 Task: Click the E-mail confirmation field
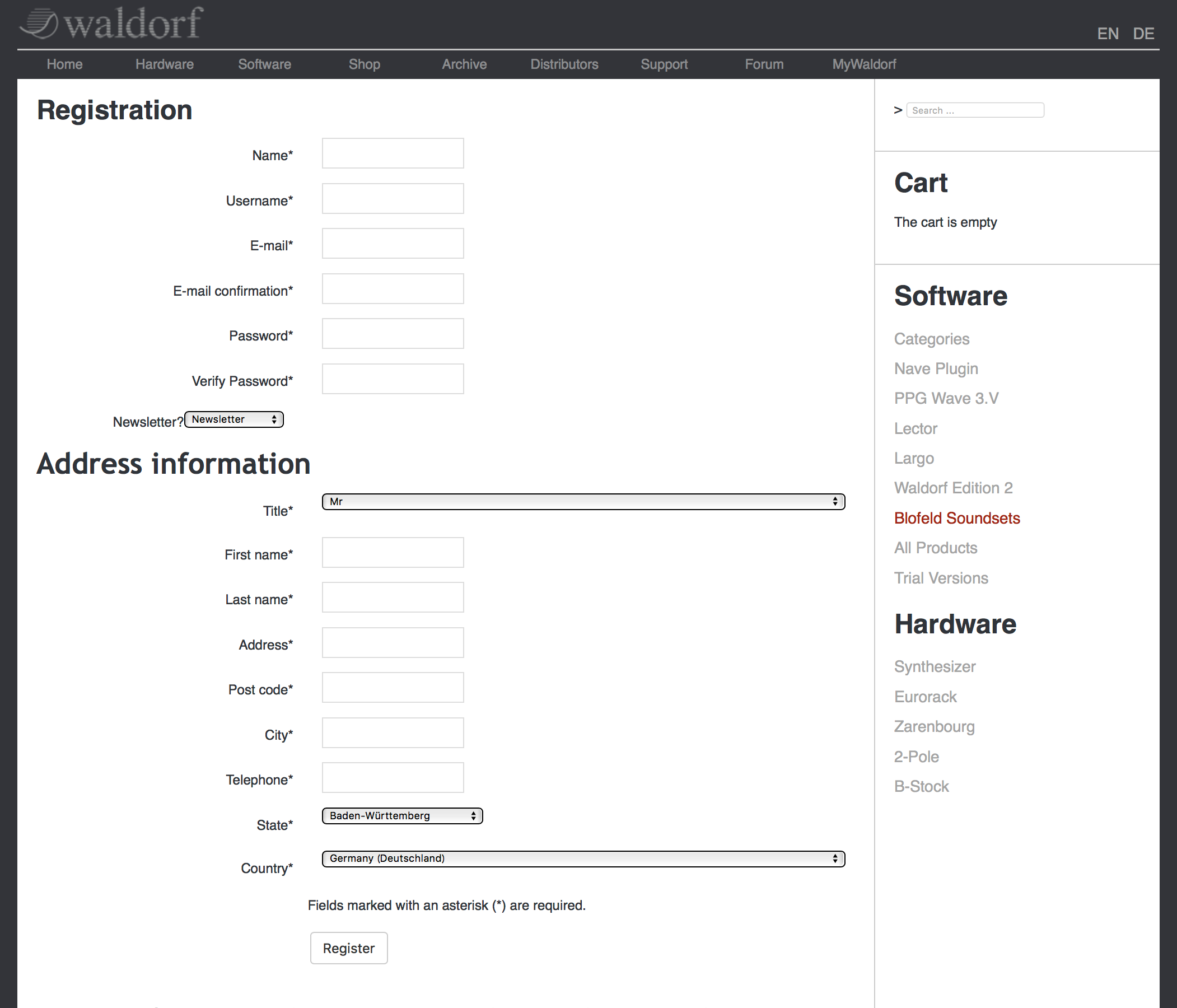pyautogui.click(x=393, y=288)
